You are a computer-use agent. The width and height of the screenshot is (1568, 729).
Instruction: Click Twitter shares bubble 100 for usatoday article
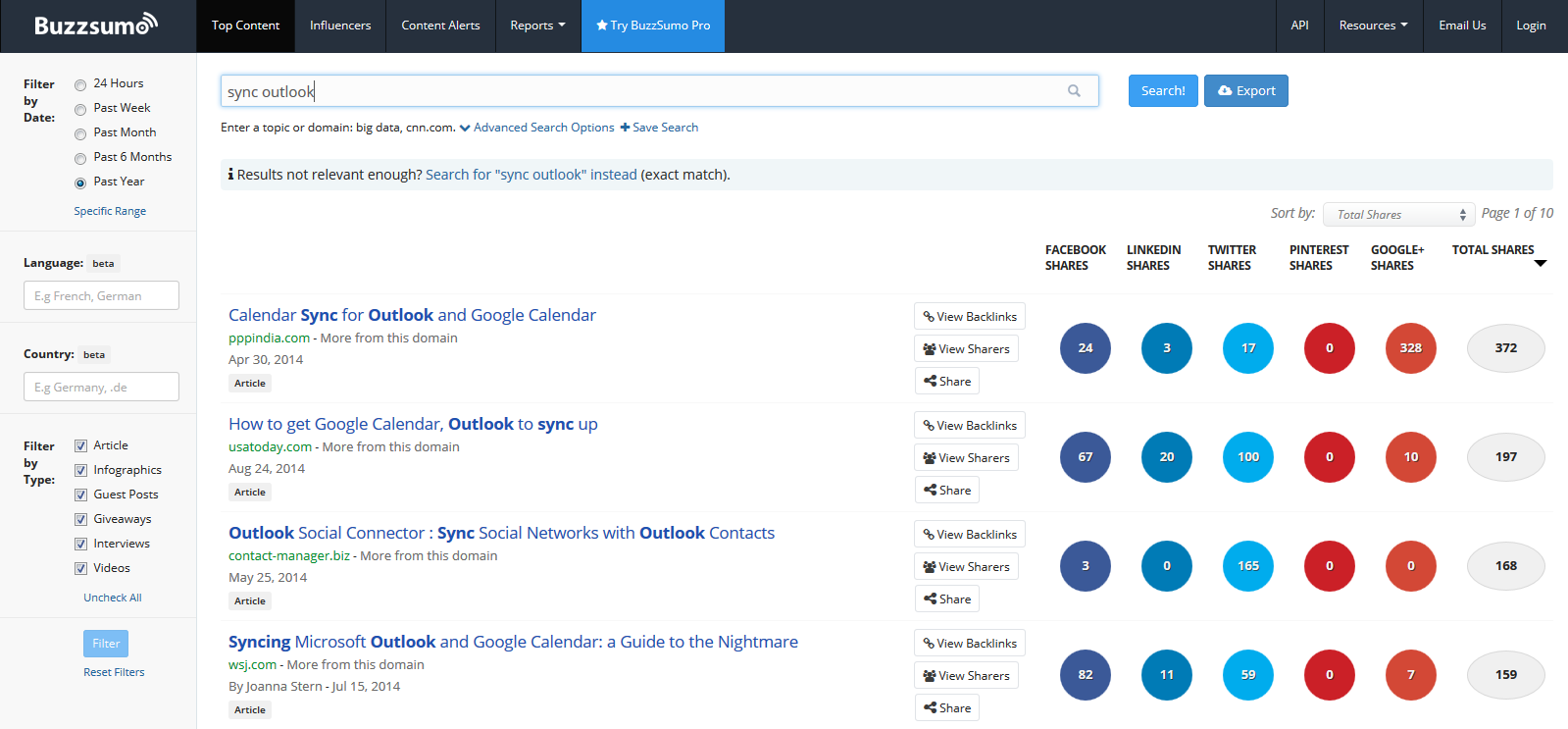pos(1248,457)
